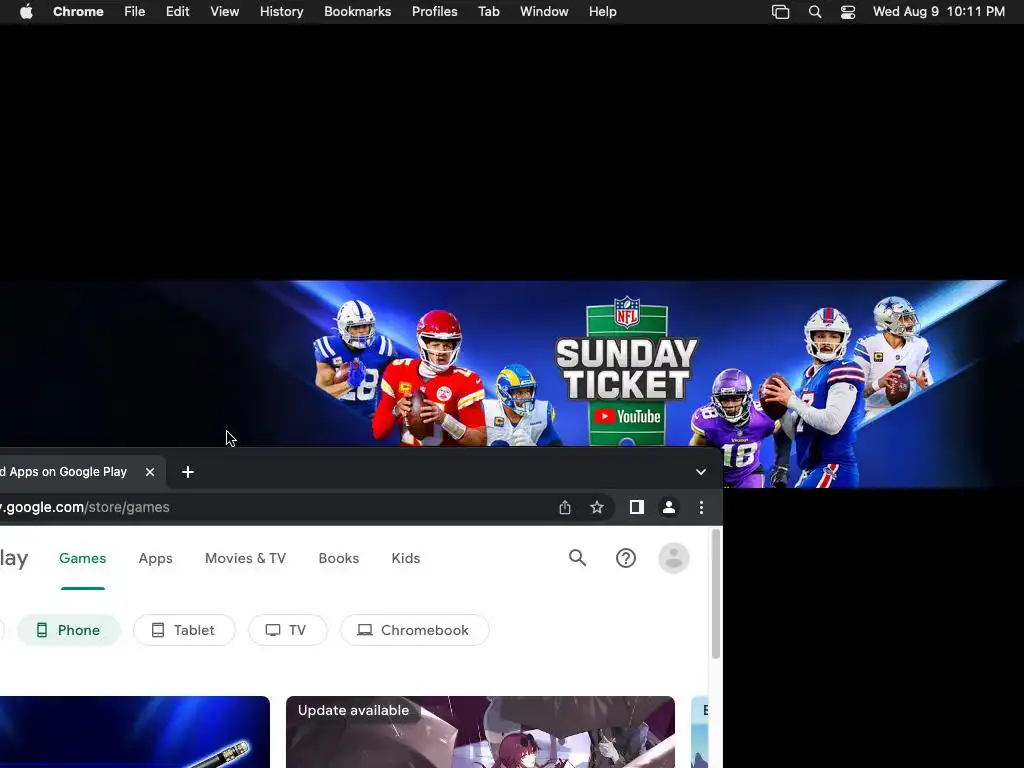The image size is (1024, 768).
Task: Toggle the Chrome side panel icon
Action: point(637,507)
